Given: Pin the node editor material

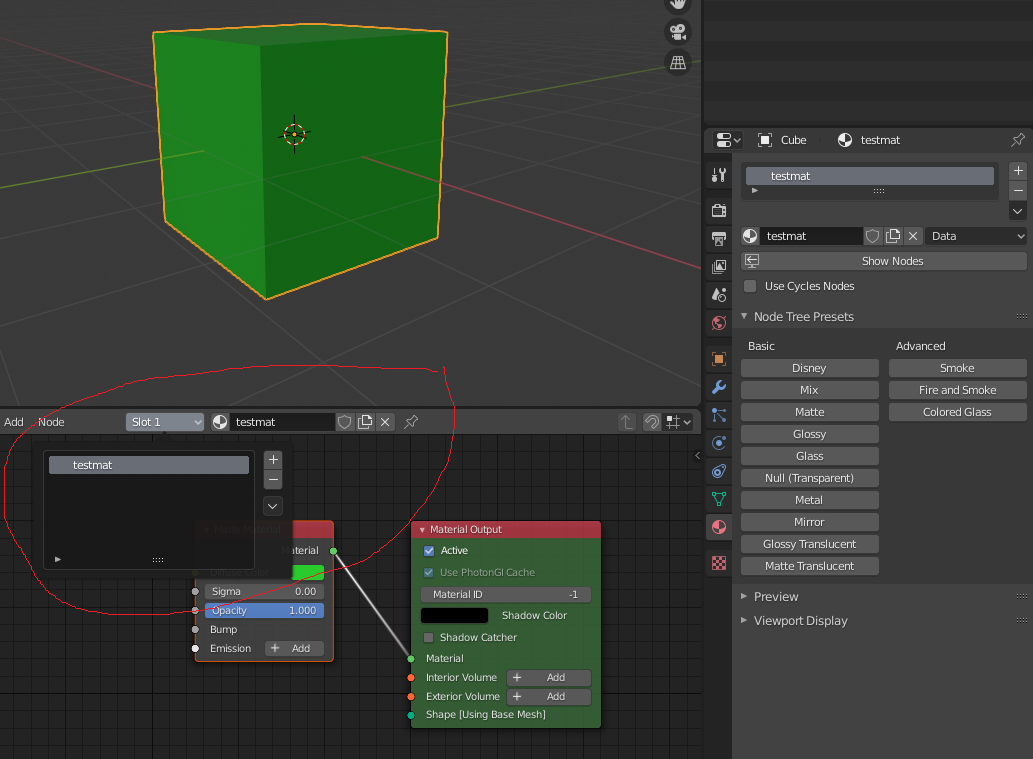Looking at the screenshot, I should pos(411,422).
